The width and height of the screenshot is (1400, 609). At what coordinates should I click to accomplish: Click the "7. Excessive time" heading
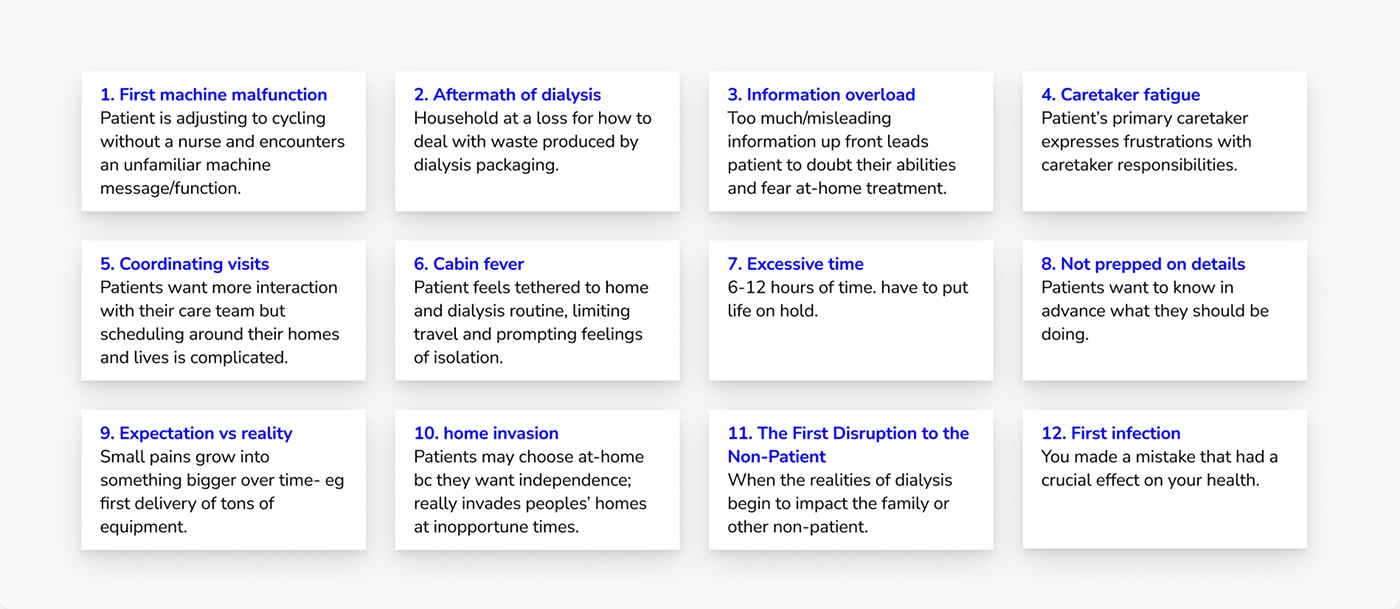pos(795,264)
